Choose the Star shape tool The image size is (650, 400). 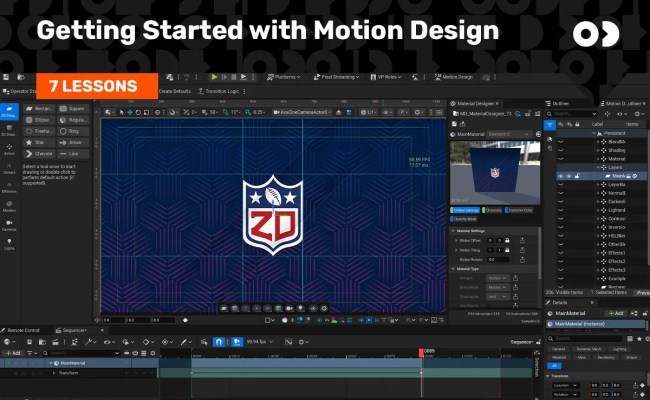click(39, 142)
